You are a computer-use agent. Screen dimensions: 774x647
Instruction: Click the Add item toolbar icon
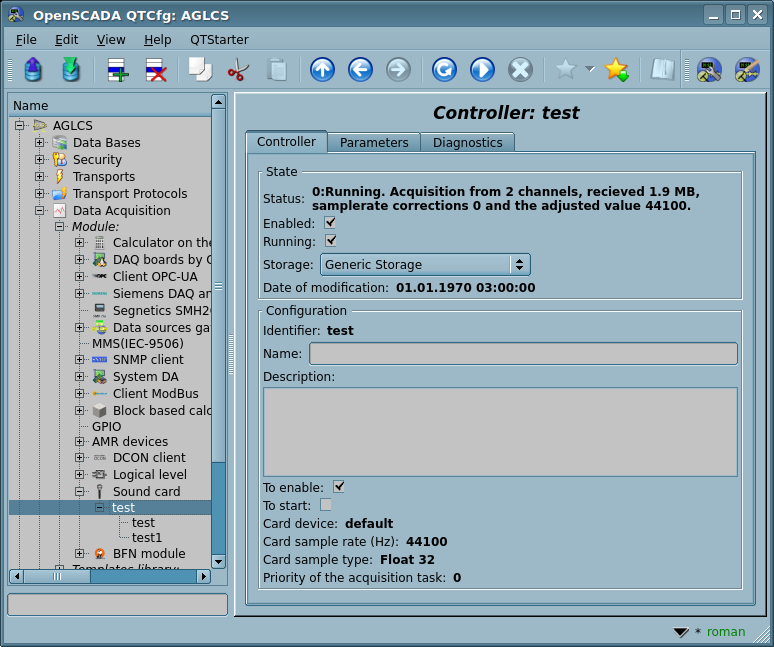tap(118, 70)
